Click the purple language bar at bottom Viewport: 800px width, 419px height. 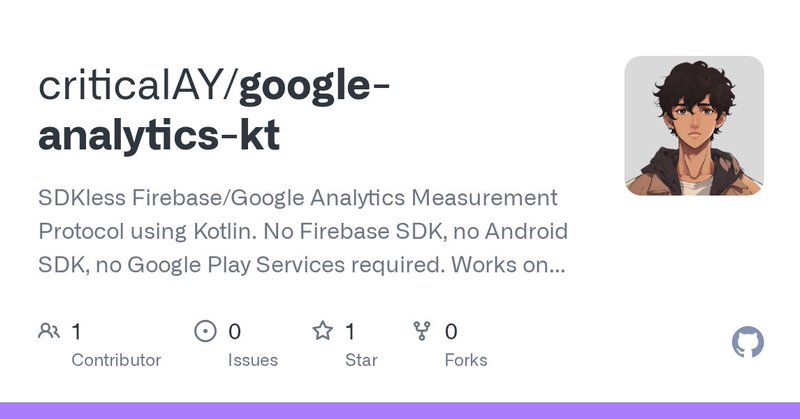pyautogui.click(x=400, y=410)
